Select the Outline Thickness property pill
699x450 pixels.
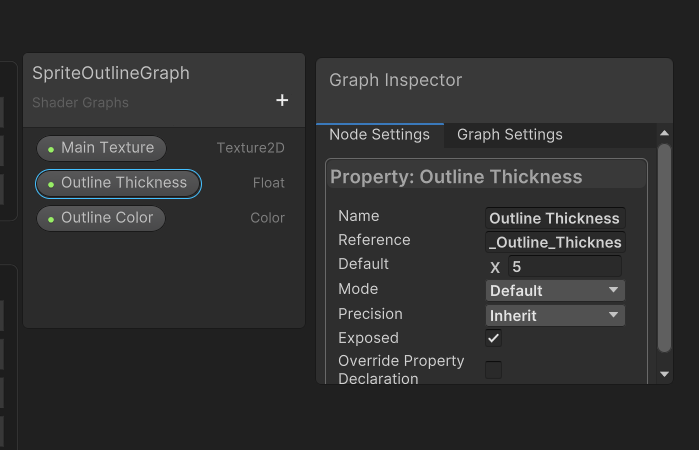[x=118, y=183]
